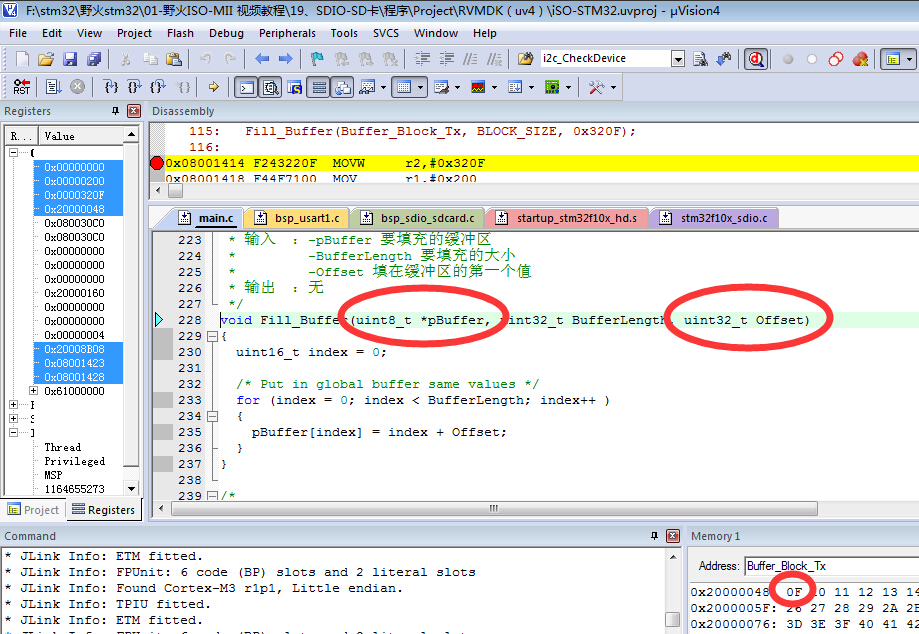This screenshot has height=634, width=919.
Task: Click the Start/Stop Debug Session icon
Action: coord(756,59)
